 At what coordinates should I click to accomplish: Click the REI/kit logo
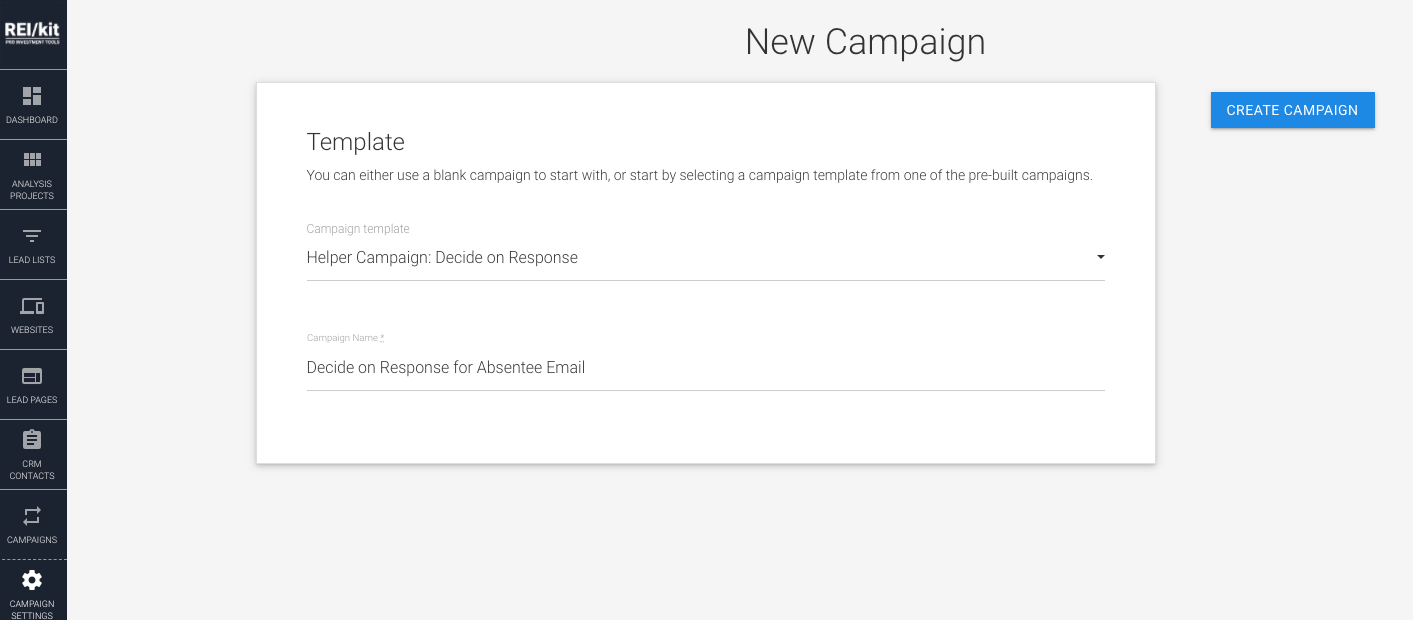pyautogui.click(x=33, y=33)
